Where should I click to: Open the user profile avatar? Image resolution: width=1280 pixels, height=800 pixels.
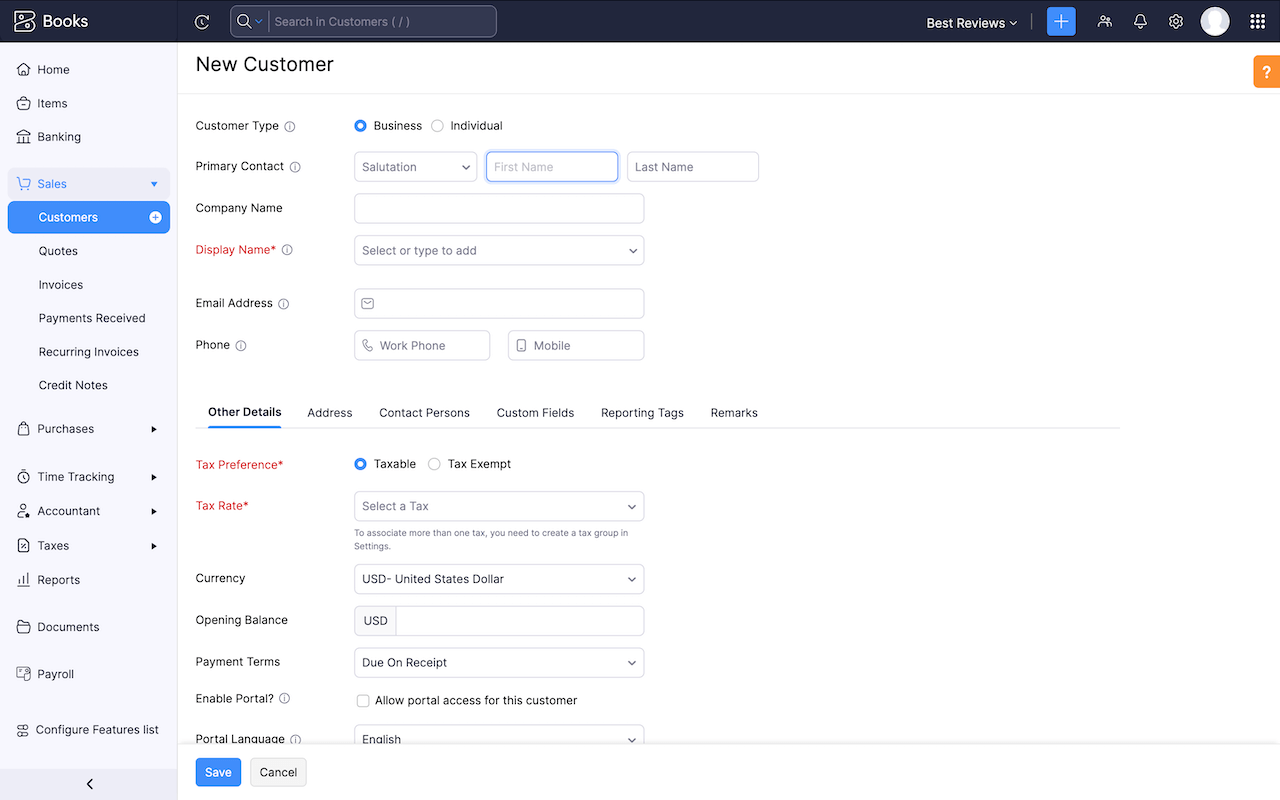(x=1214, y=20)
